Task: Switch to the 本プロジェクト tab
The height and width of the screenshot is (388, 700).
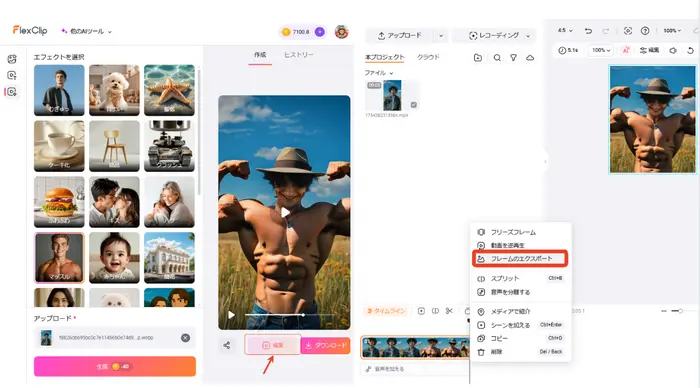Action: click(384, 57)
